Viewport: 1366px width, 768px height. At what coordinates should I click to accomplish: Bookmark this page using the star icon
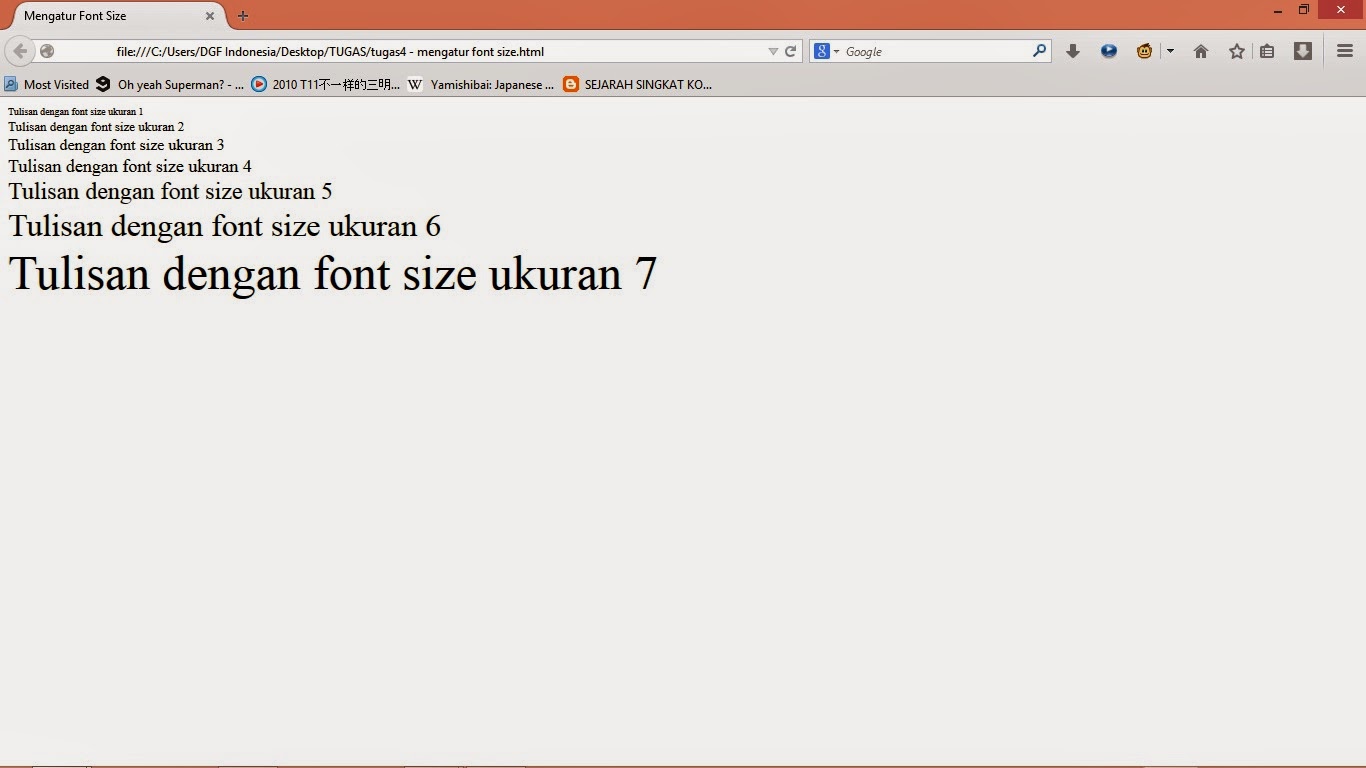pos(1237,51)
